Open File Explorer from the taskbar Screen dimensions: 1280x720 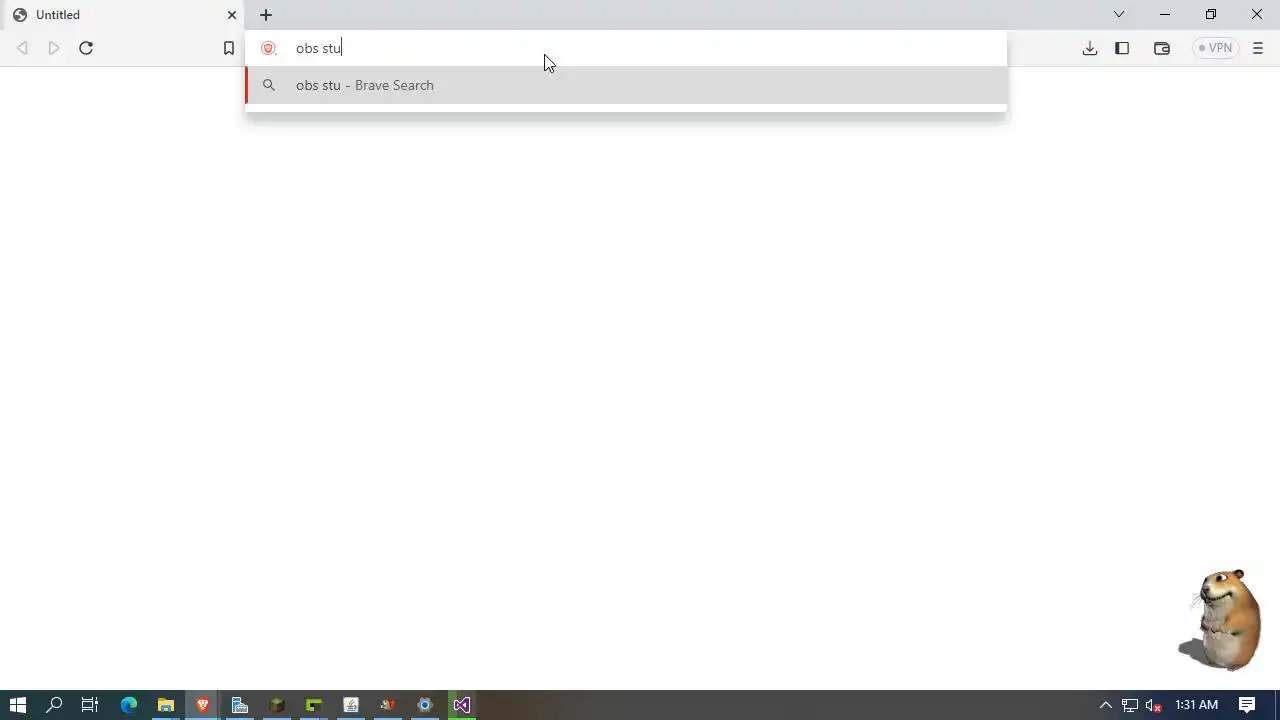coord(166,705)
